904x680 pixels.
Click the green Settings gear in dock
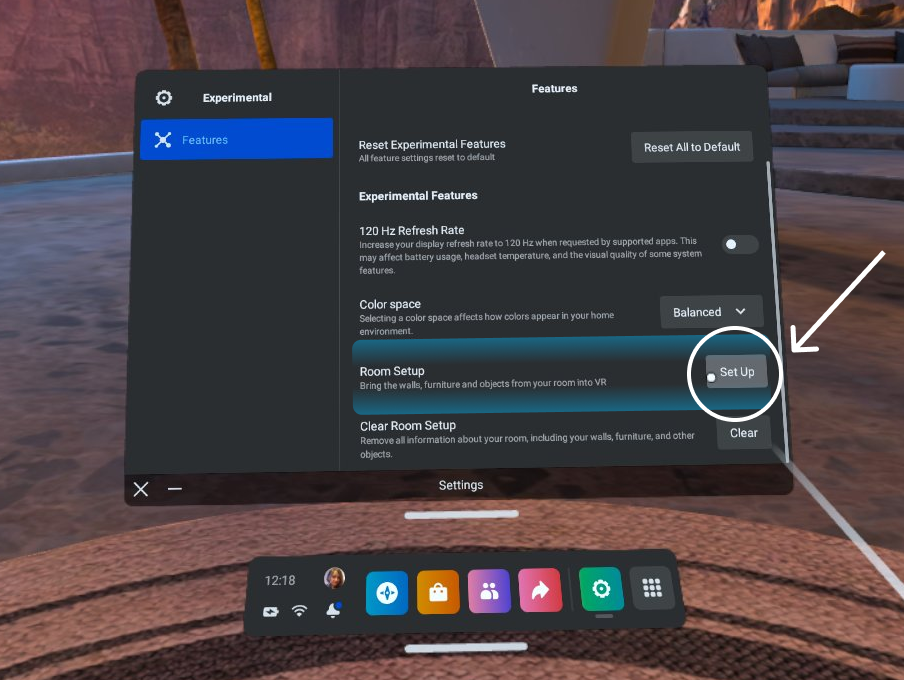click(601, 589)
